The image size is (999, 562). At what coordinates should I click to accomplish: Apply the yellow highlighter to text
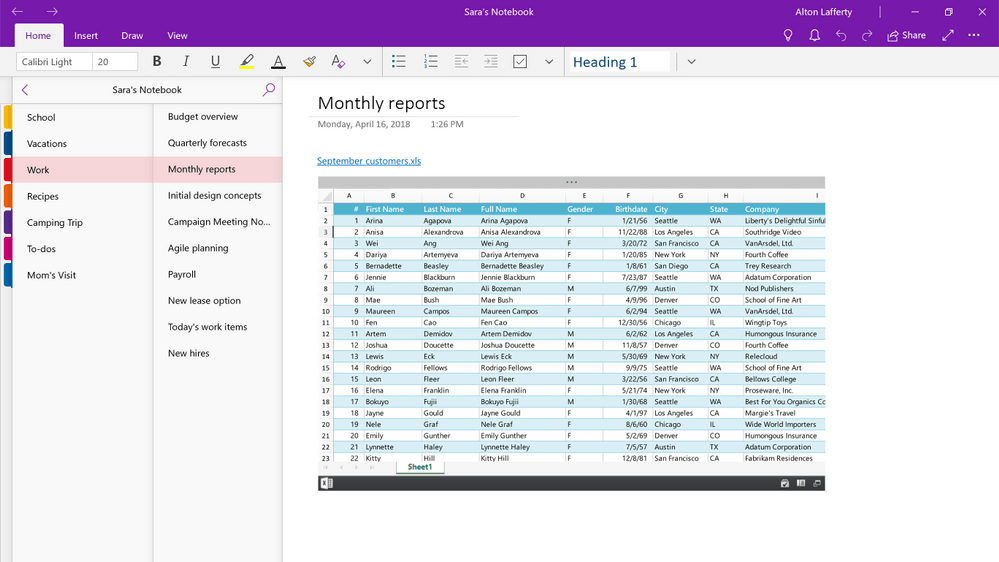pyautogui.click(x=247, y=62)
